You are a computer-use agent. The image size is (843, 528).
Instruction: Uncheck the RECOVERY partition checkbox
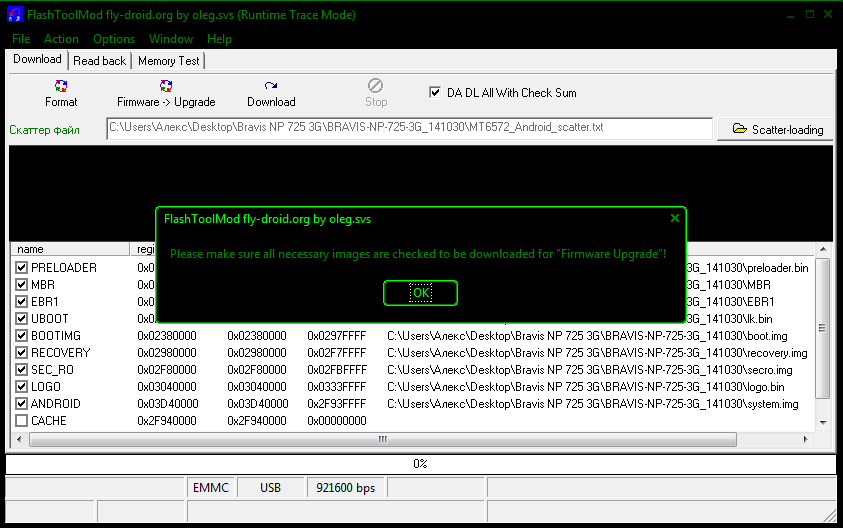(x=22, y=353)
